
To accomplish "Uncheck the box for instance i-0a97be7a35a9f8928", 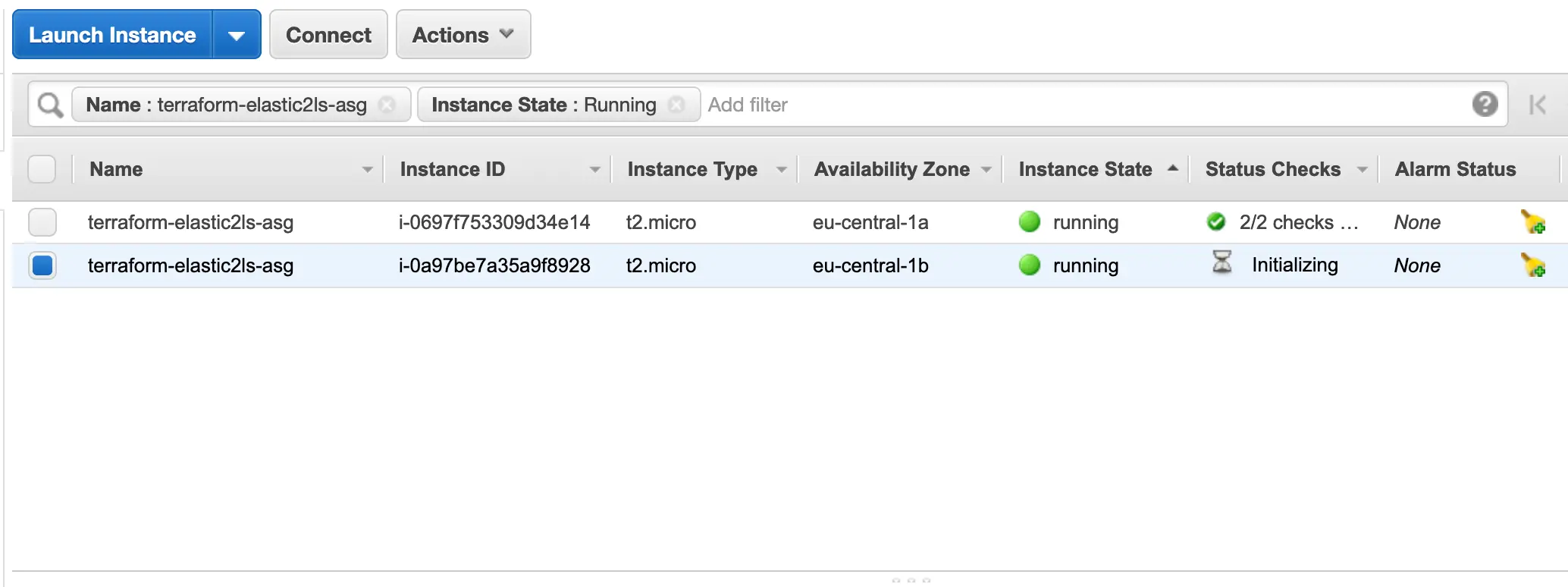I will click(42, 265).
